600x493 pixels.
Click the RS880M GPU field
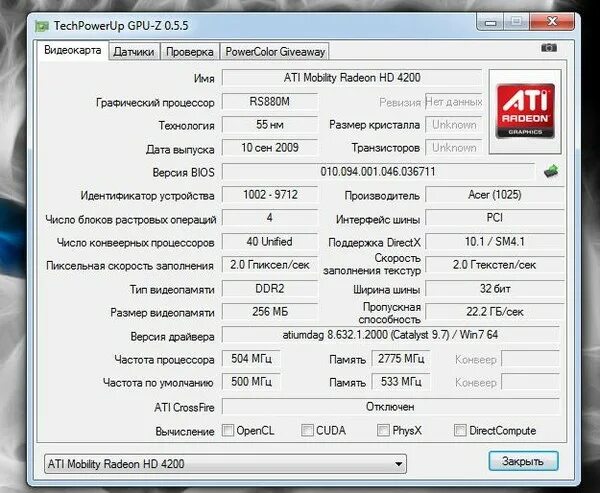pos(270,101)
